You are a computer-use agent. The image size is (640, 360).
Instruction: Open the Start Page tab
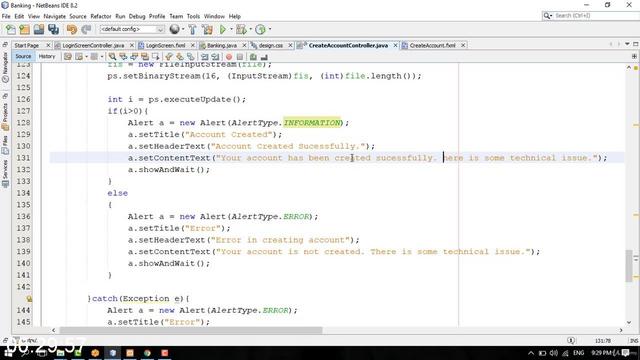pos(27,45)
